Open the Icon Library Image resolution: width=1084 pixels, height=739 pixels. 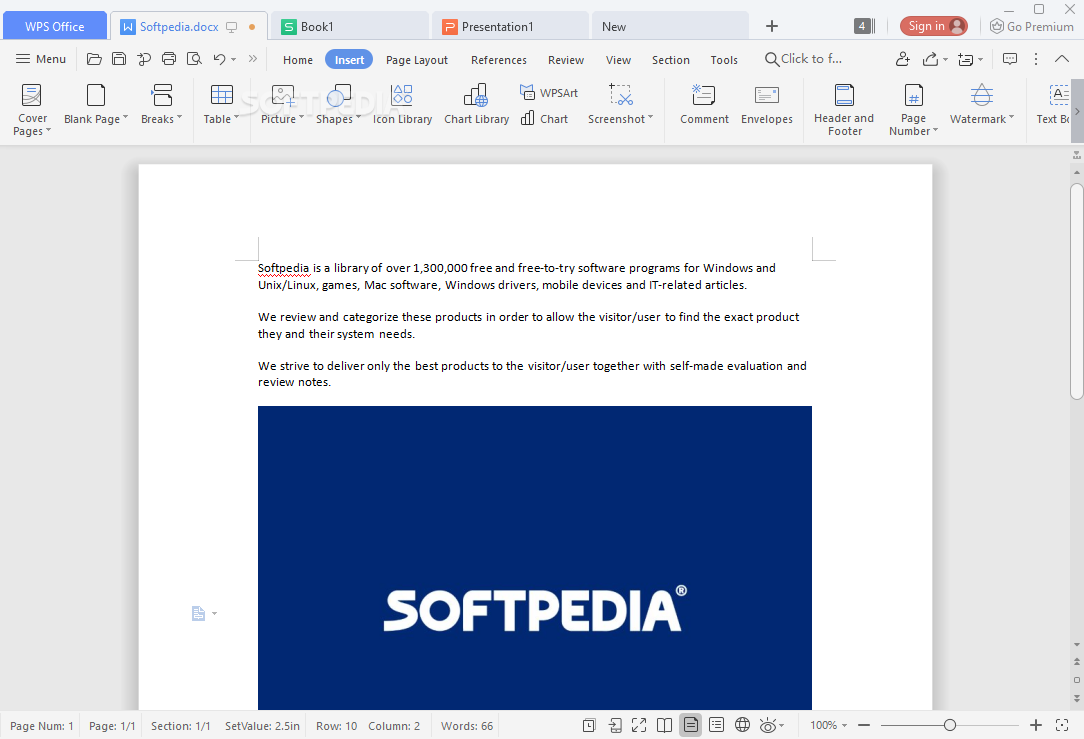point(402,104)
